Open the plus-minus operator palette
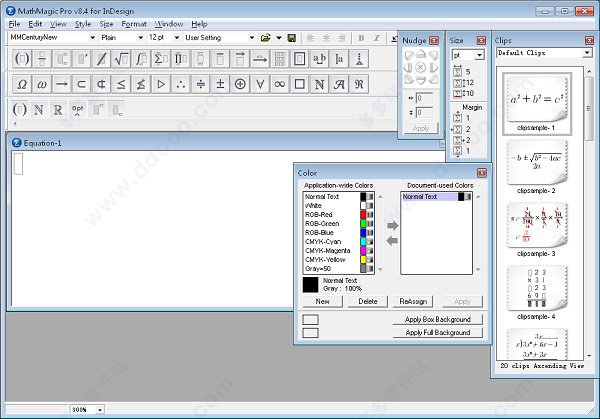600x419 pixels. click(220, 84)
